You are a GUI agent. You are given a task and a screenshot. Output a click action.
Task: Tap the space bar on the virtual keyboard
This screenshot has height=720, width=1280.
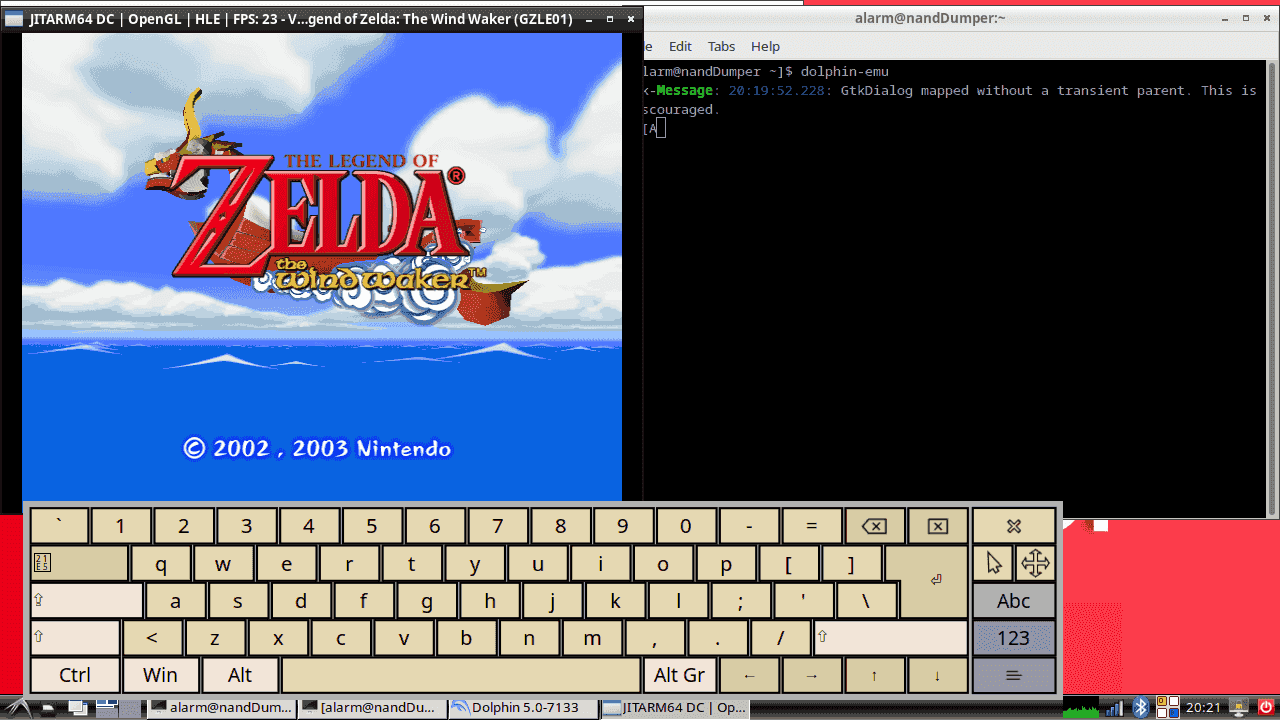coord(461,675)
